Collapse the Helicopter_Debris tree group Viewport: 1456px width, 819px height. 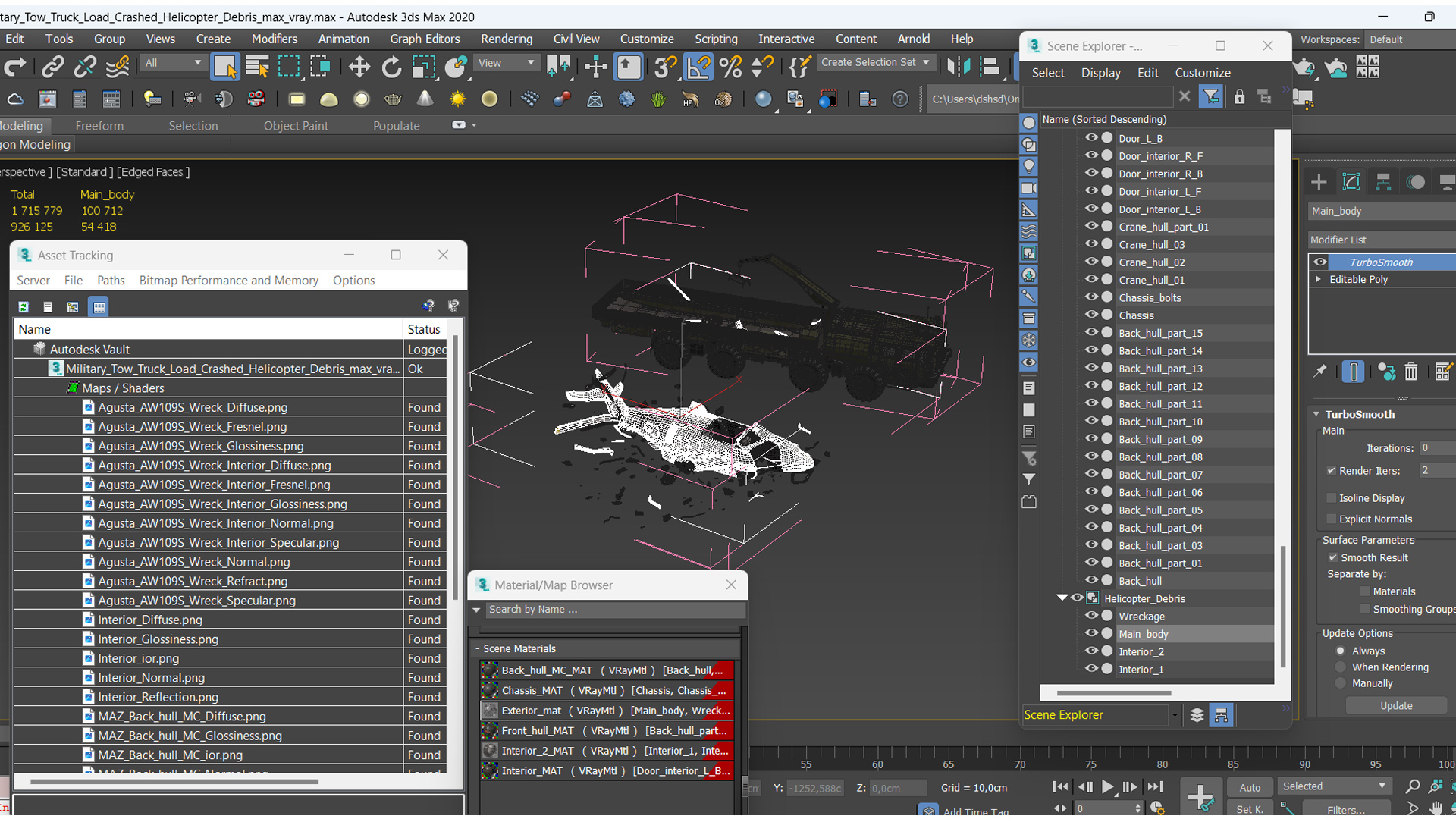pos(1062,598)
